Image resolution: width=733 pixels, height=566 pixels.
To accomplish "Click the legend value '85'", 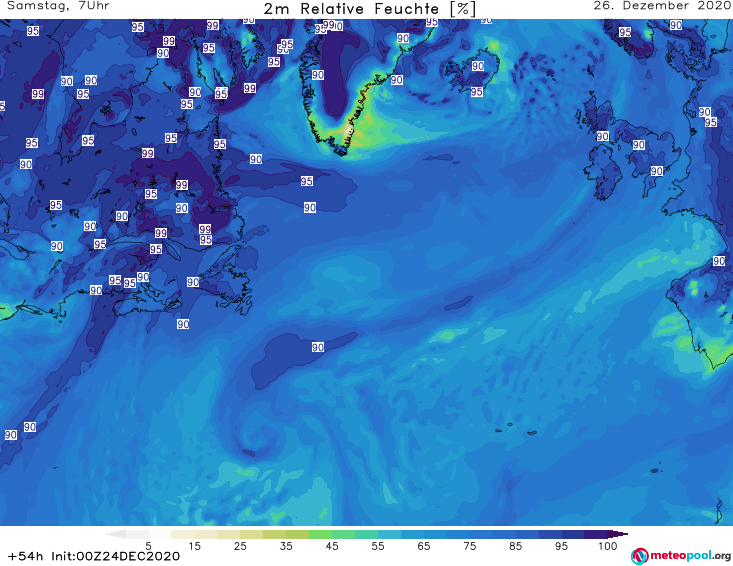I will pos(516,546).
